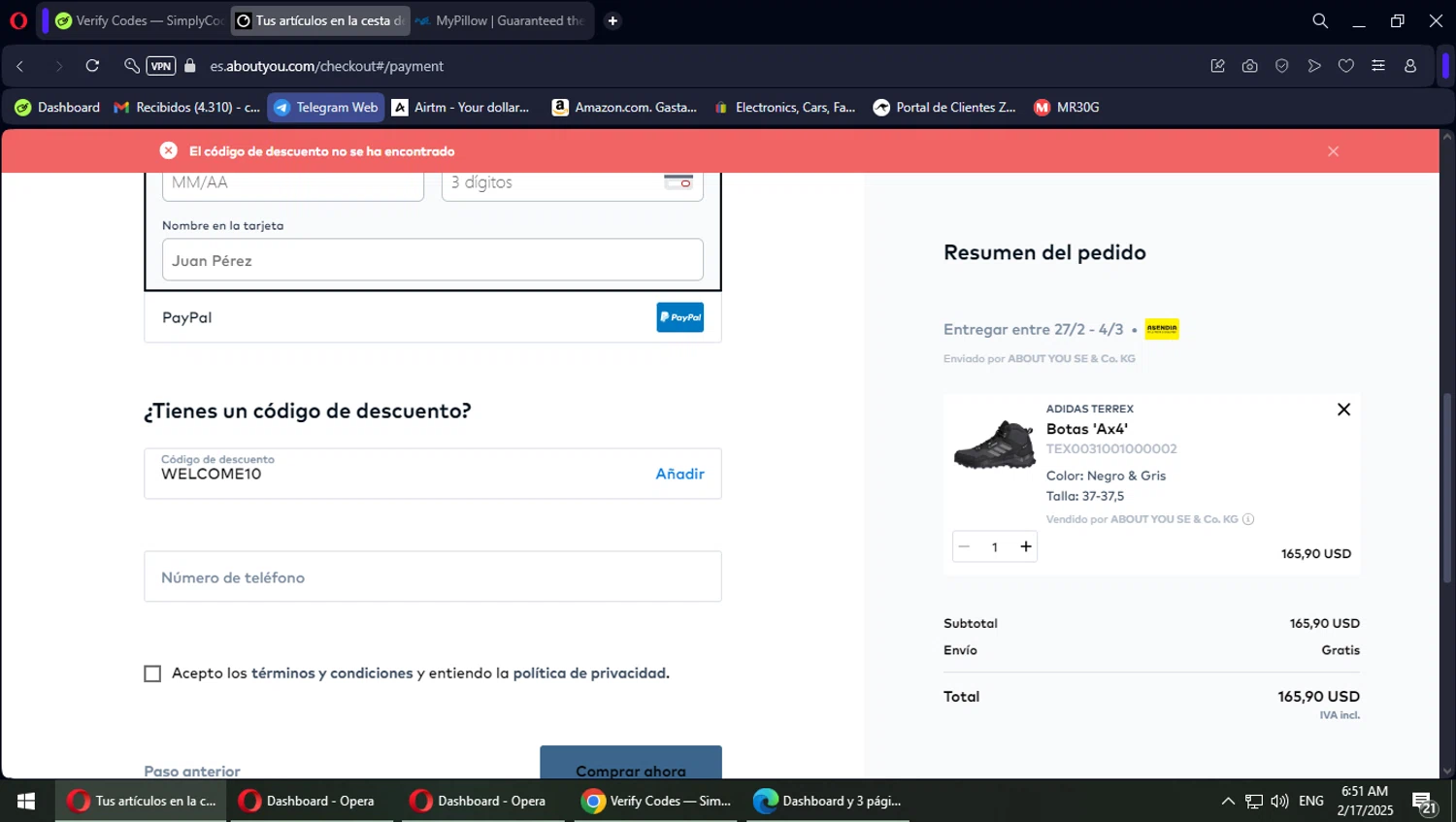The width and height of the screenshot is (1456, 822).
Task: Open Dashboard bookmark
Action: [x=57, y=108]
